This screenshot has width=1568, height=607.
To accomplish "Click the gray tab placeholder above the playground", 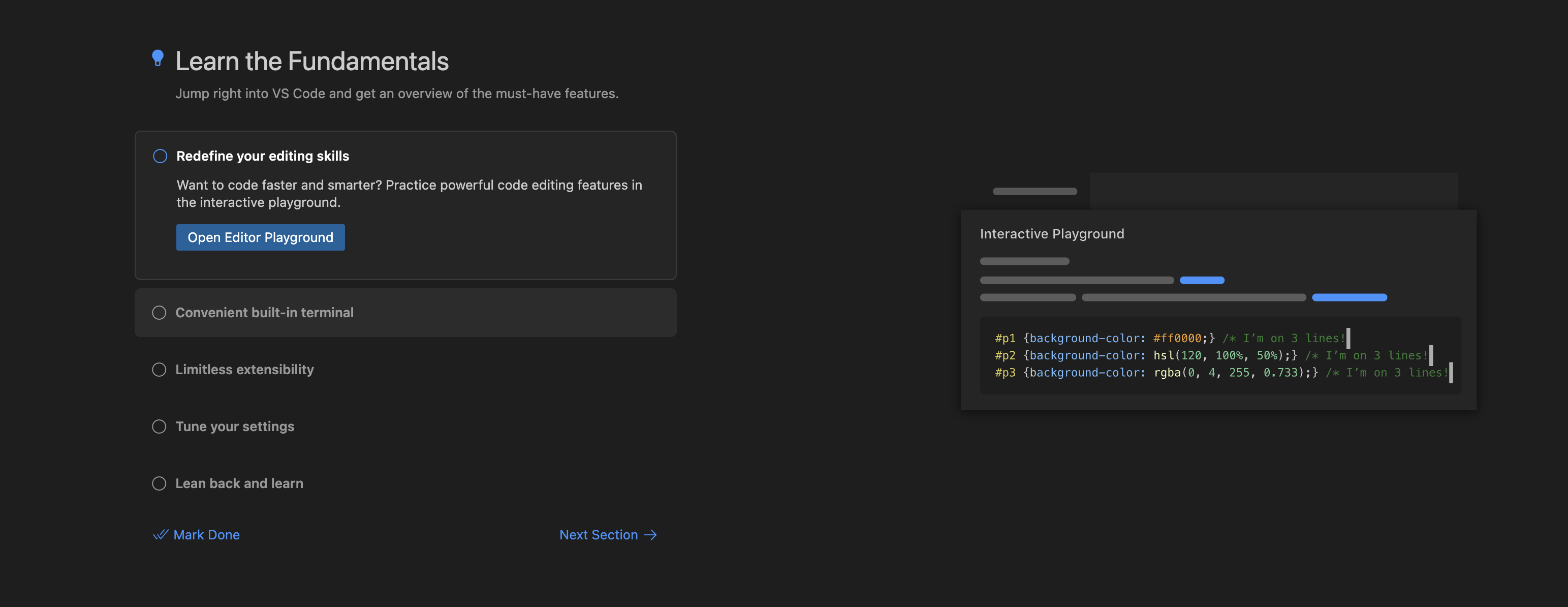I will click(1034, 191).
